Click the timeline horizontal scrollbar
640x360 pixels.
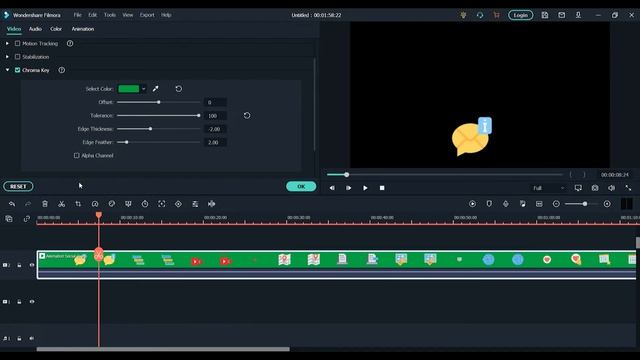click(163, 349)
